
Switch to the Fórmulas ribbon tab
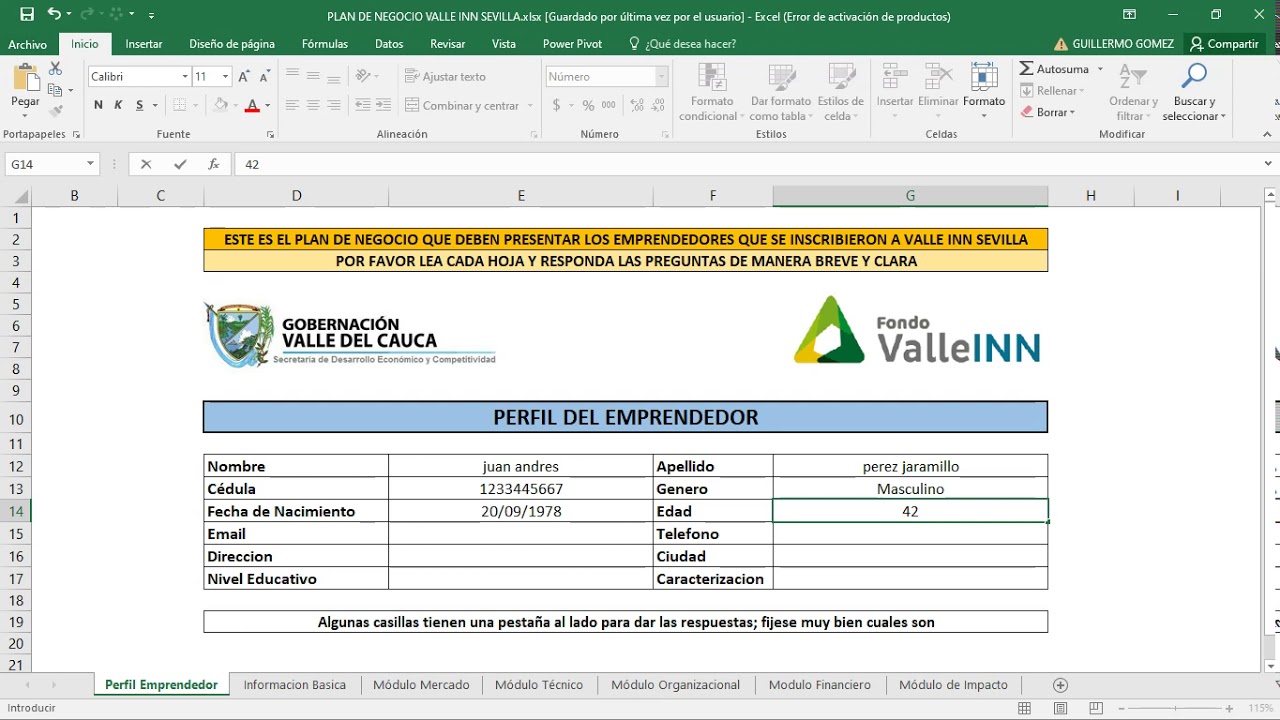coord(325,44)
